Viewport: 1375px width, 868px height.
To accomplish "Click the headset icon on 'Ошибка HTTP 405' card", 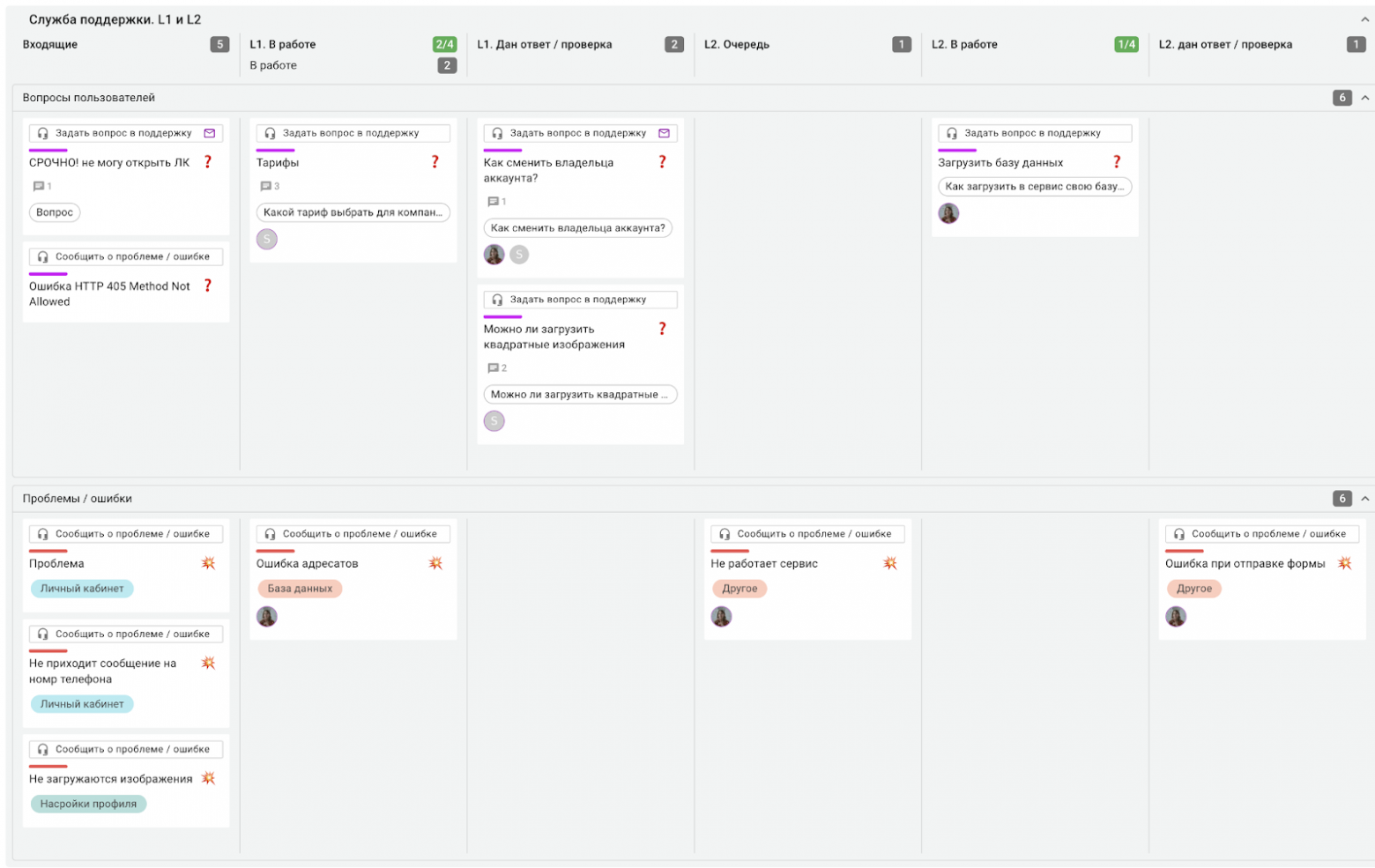I will [x=43, y=257].
